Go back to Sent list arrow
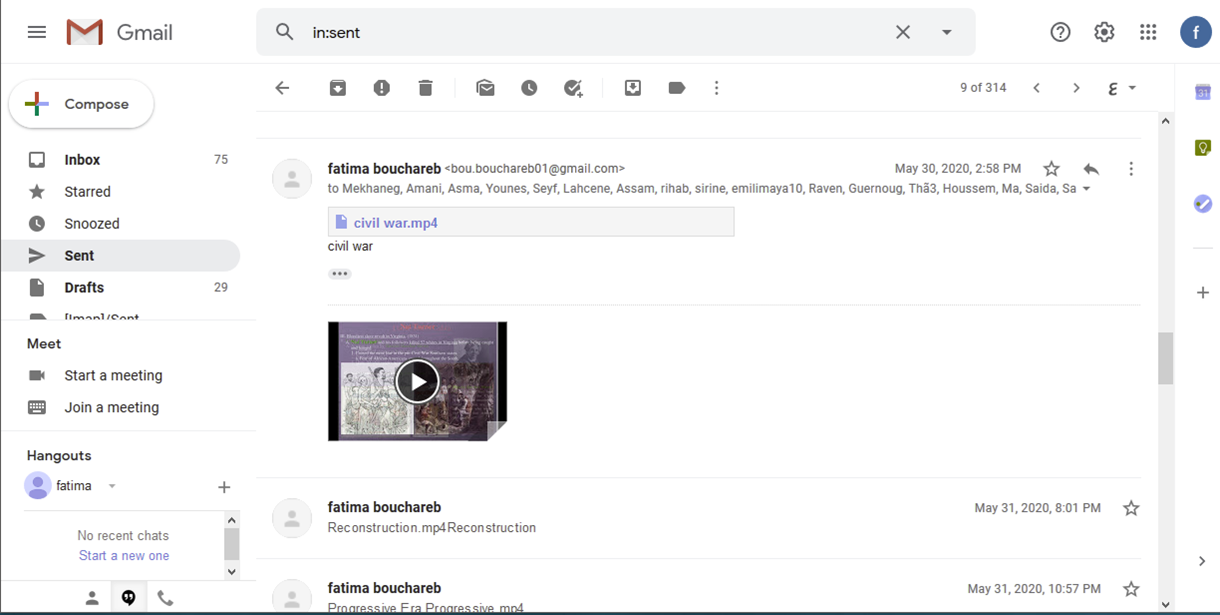Screen dimensions: 1220x615 tap(282, 88)
